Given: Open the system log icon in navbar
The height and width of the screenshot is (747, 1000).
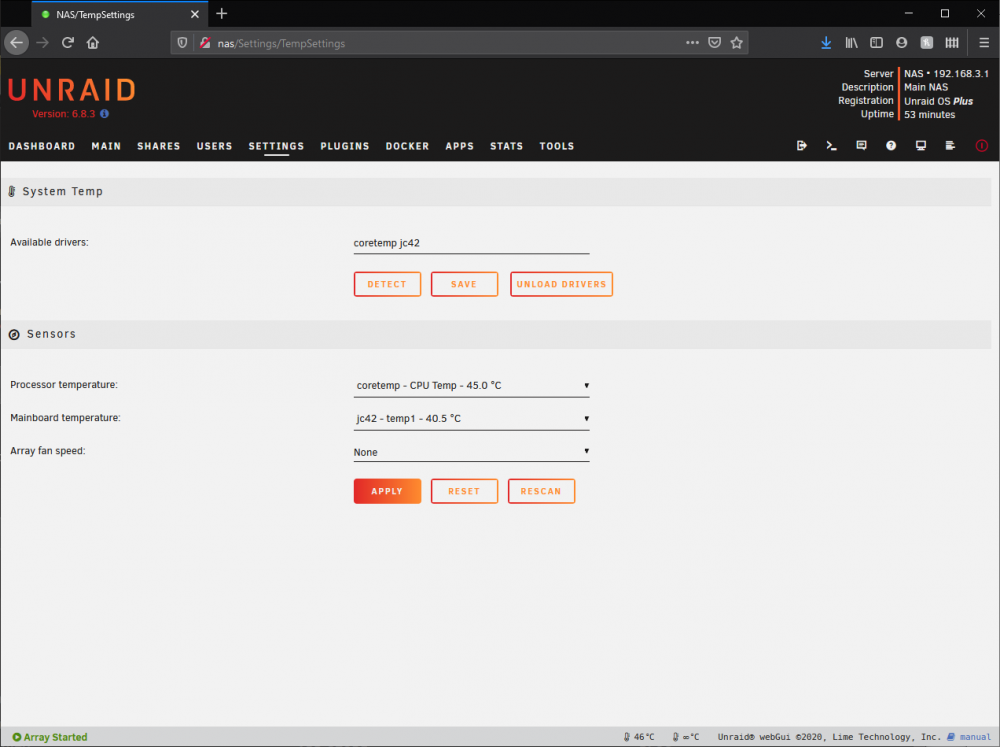Looking at the screenshot, I should tap(950, 145).
